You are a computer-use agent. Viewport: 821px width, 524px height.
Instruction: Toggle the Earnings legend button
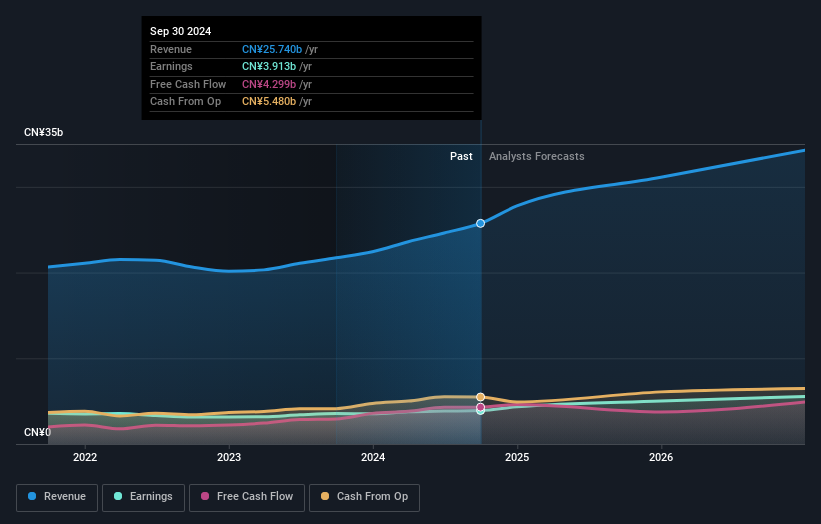143,497
